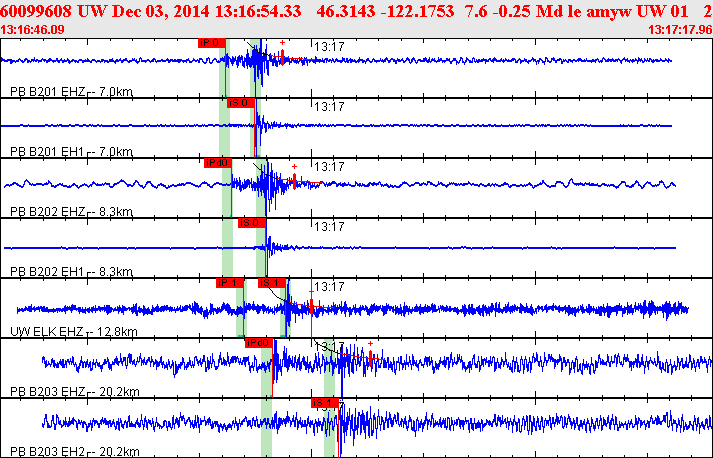
Task: Click the event ID 60099608 in header
Action: 31,10
